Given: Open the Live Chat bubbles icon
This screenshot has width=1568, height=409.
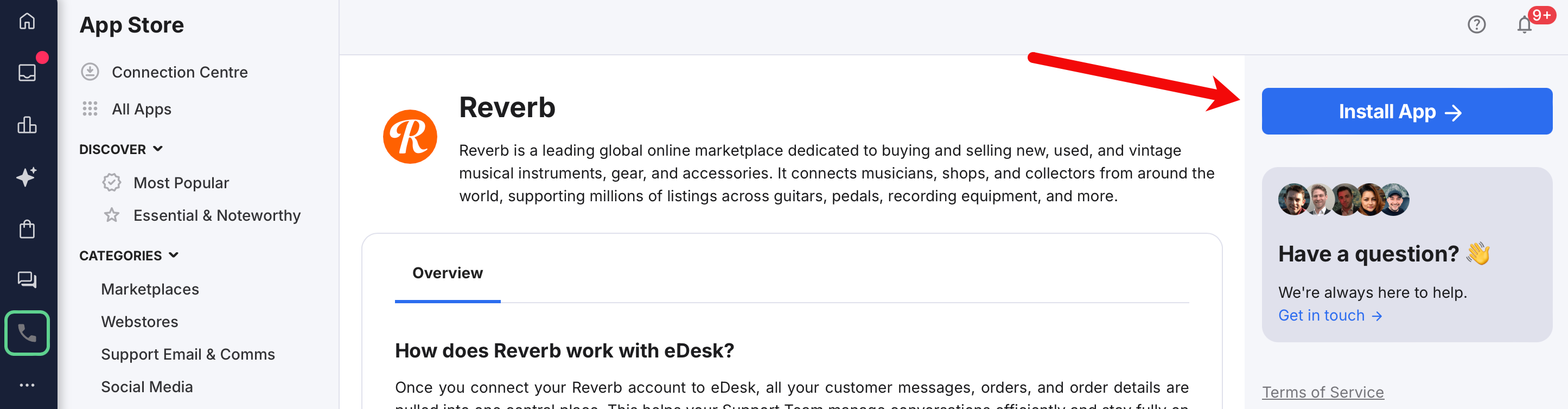Looking at the screenshot, I should click(x=27, y=280).
